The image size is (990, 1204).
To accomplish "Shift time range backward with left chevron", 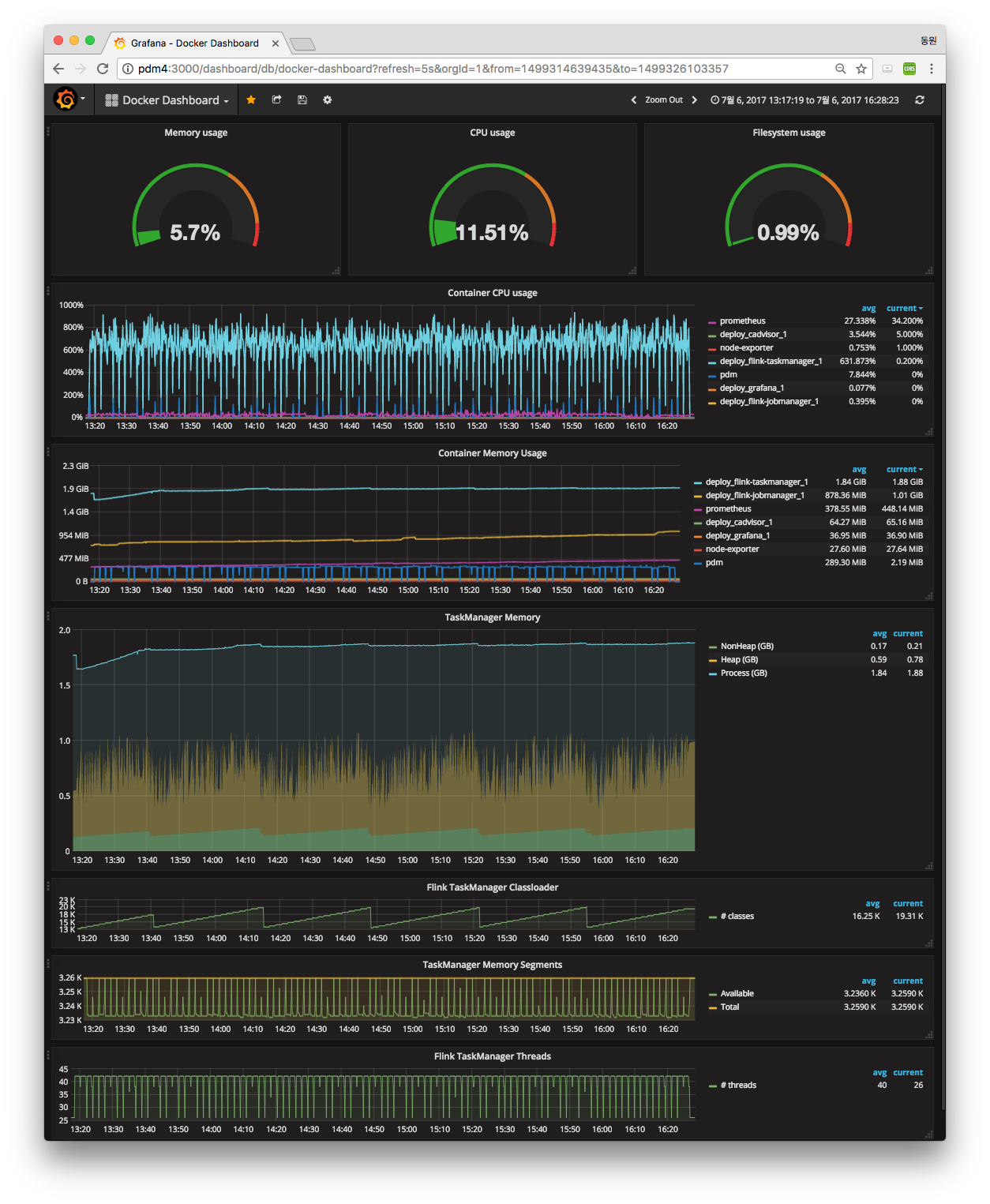I will (x=633, y=99).
